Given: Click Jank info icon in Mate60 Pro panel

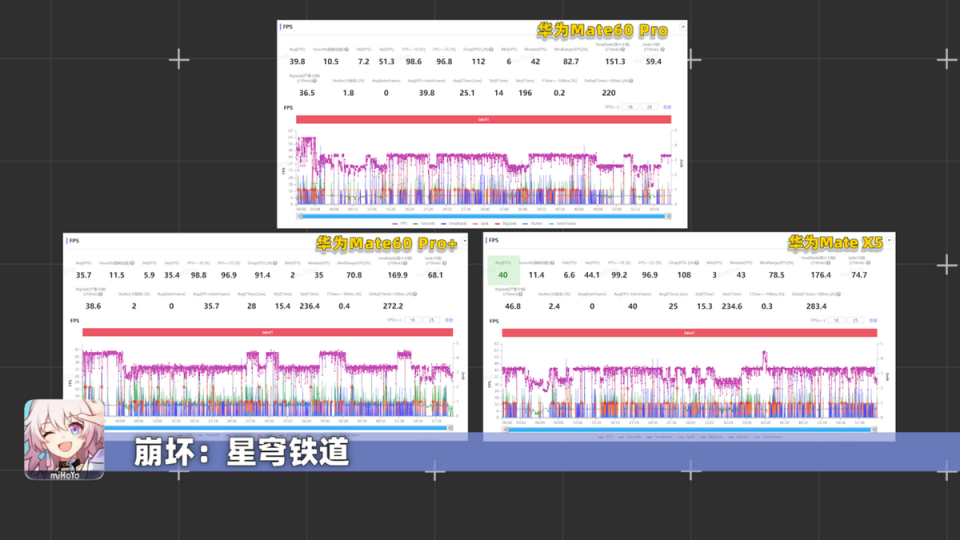Looking at the screenshot, I should [x=662, y=50].
